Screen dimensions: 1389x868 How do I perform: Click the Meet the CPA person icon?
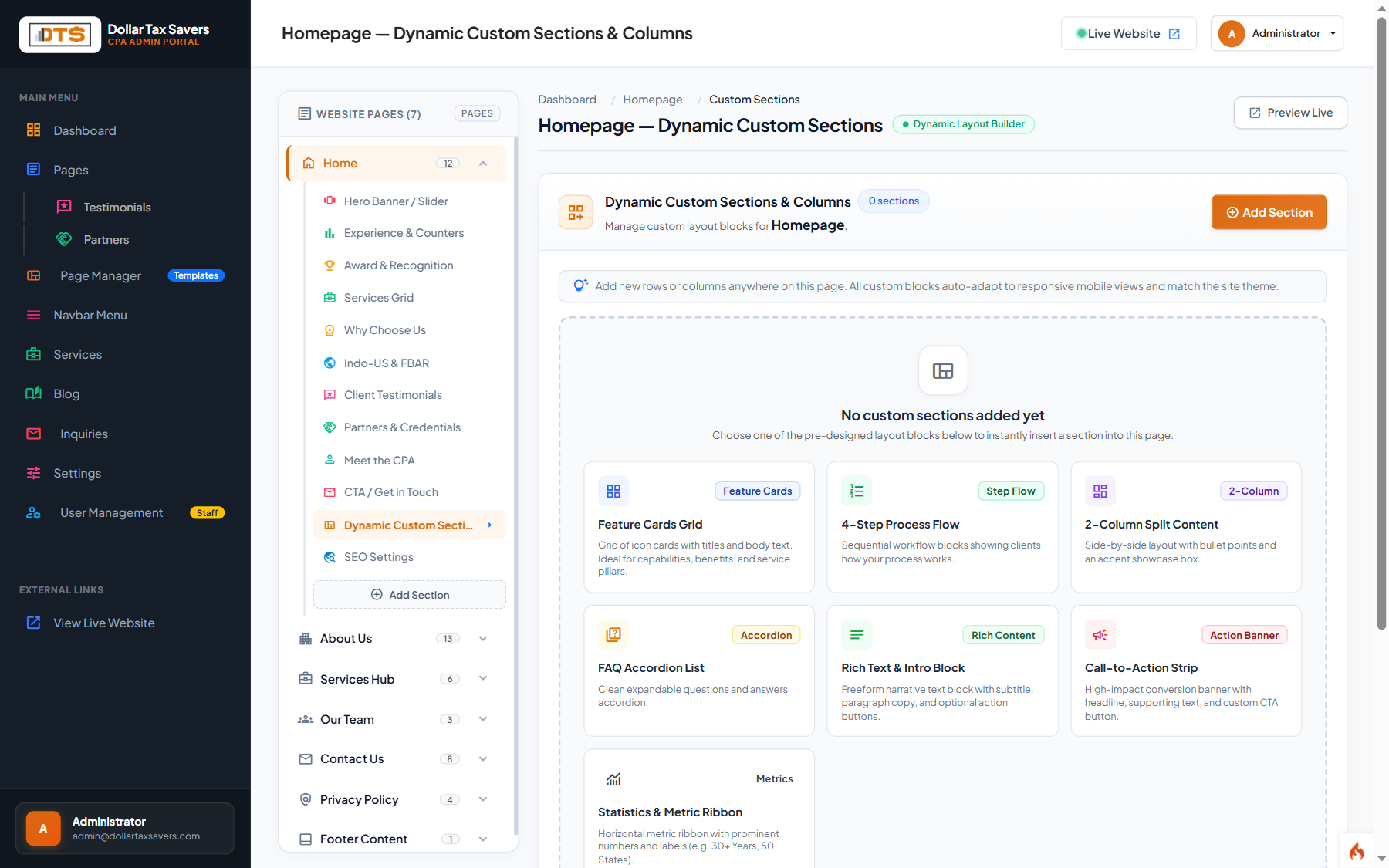point(330,460)
